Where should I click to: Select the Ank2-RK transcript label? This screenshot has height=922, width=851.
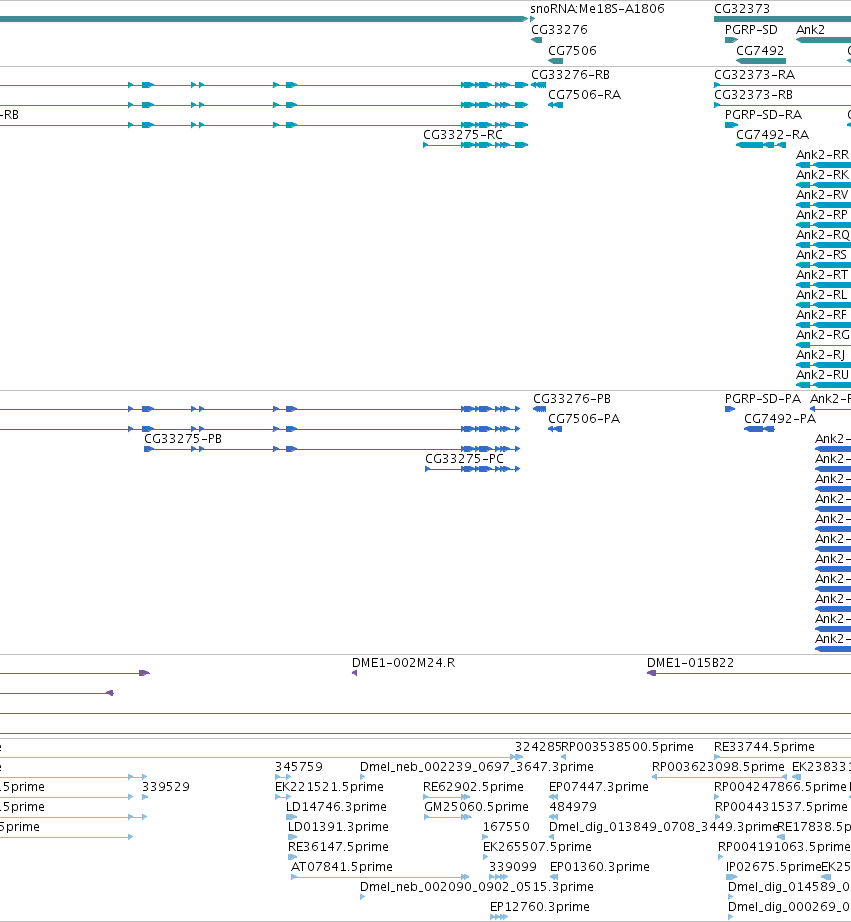(x=822, y=175)
